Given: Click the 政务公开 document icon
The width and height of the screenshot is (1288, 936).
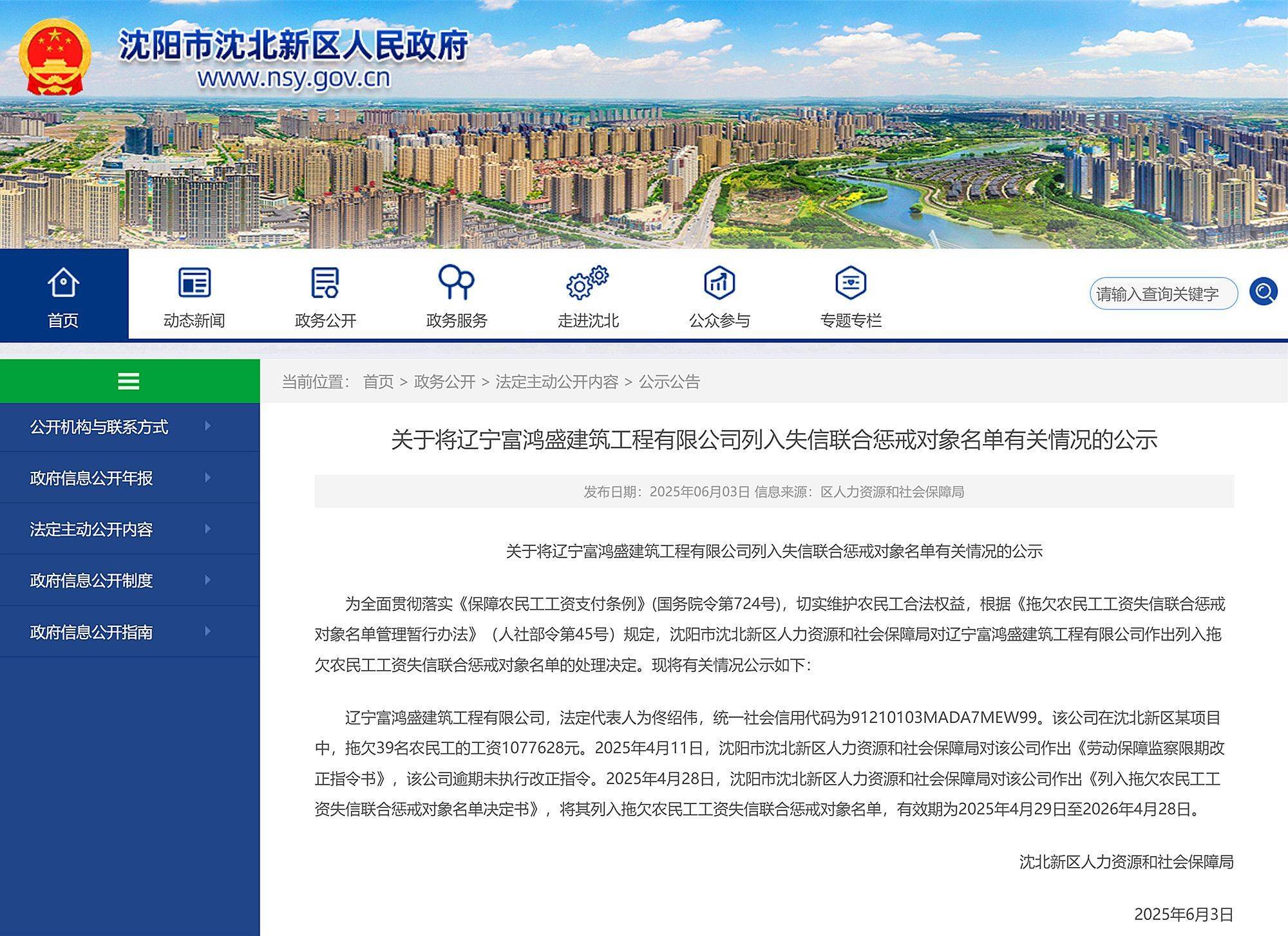Looking at the screenshot, I should point(325,283).
